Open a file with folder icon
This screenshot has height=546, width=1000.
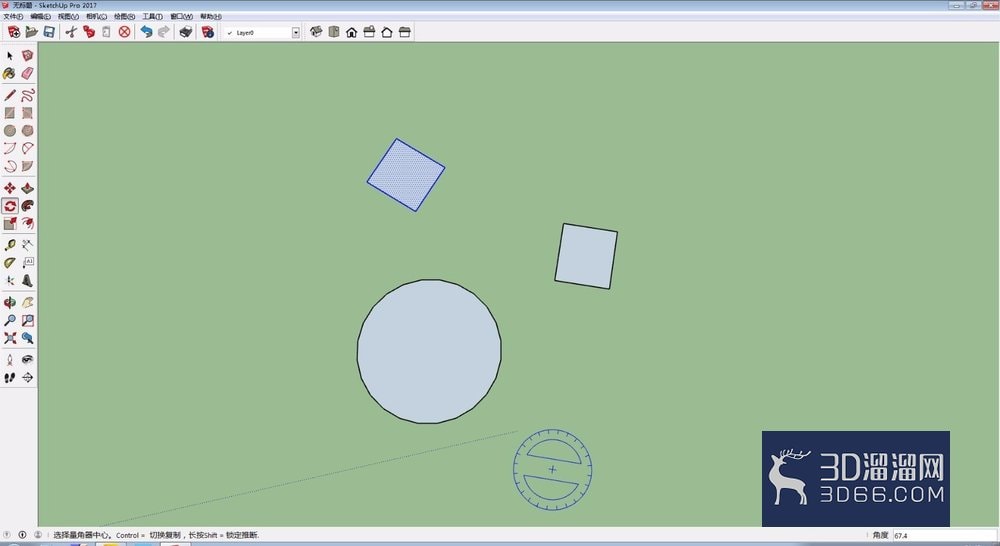click(31, 32)
